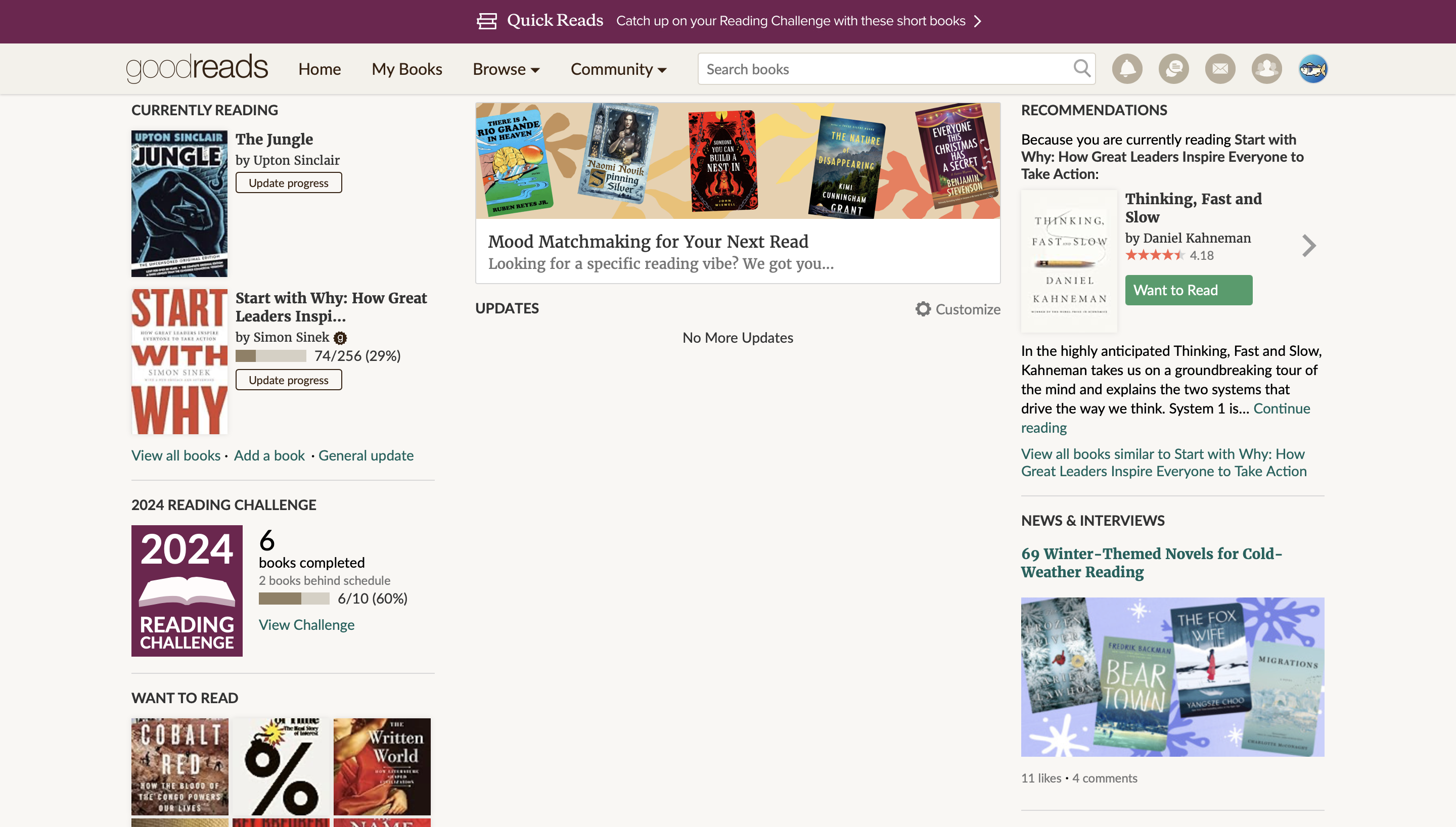The height and width of the screenshot is (827, 1456).
Task: Click the 4 comments link
Action: 1105,778
